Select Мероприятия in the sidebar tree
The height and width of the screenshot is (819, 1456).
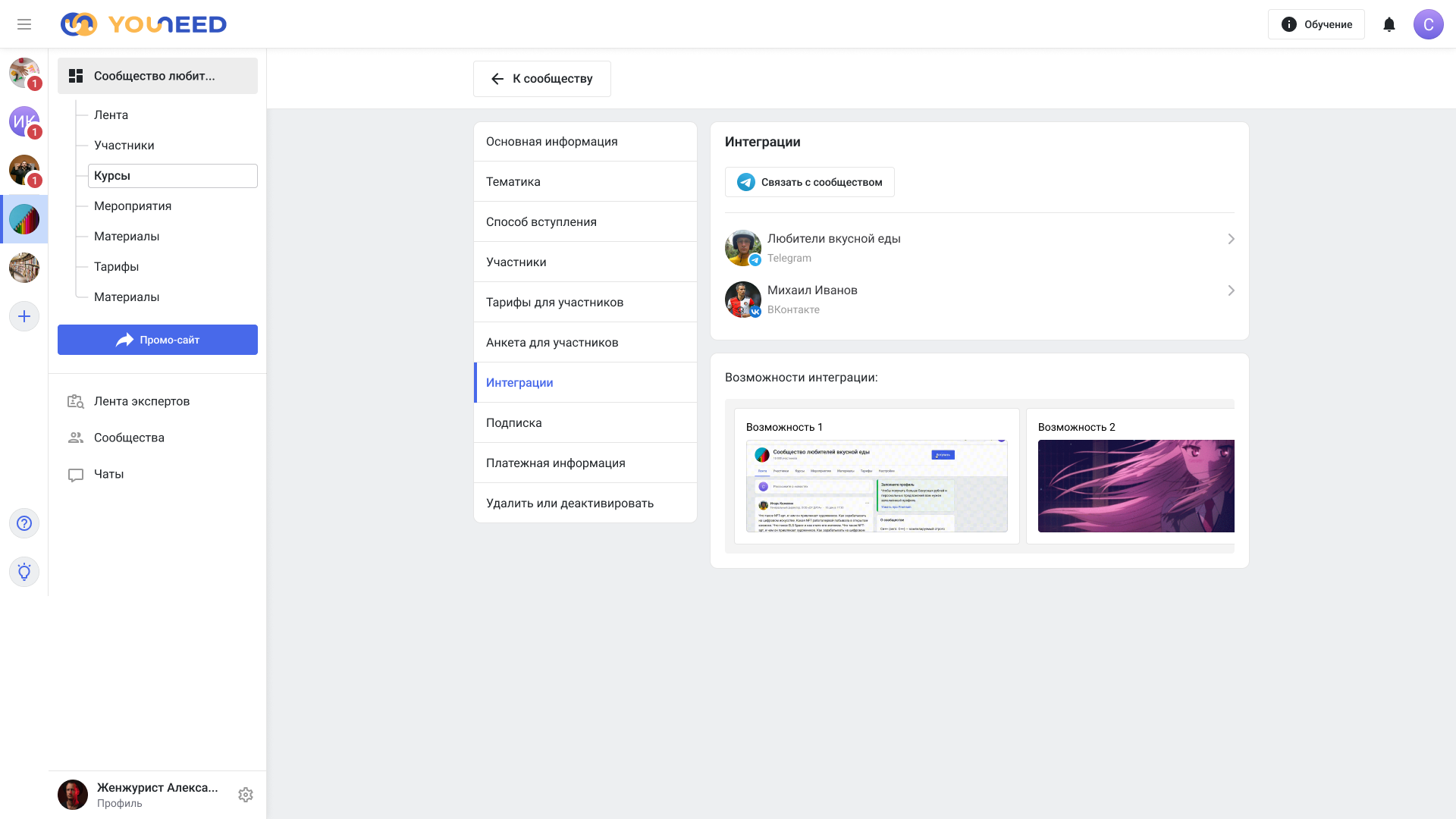[133, 206]
